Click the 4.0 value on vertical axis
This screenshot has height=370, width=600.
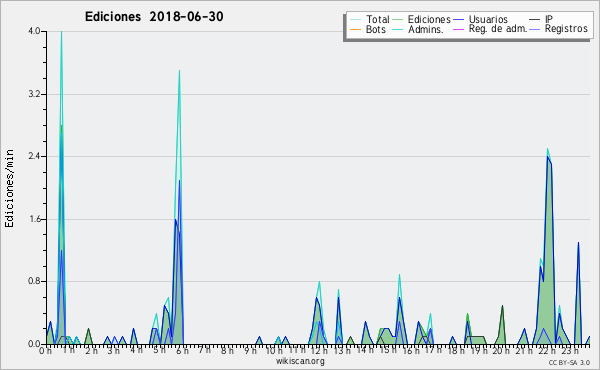point(34,31)
